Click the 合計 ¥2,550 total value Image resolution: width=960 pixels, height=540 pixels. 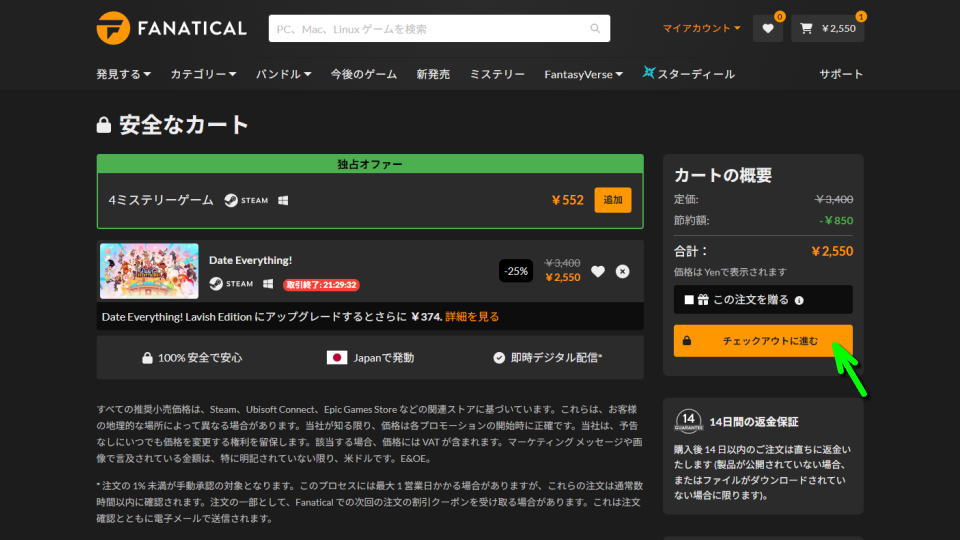point(832,251)
